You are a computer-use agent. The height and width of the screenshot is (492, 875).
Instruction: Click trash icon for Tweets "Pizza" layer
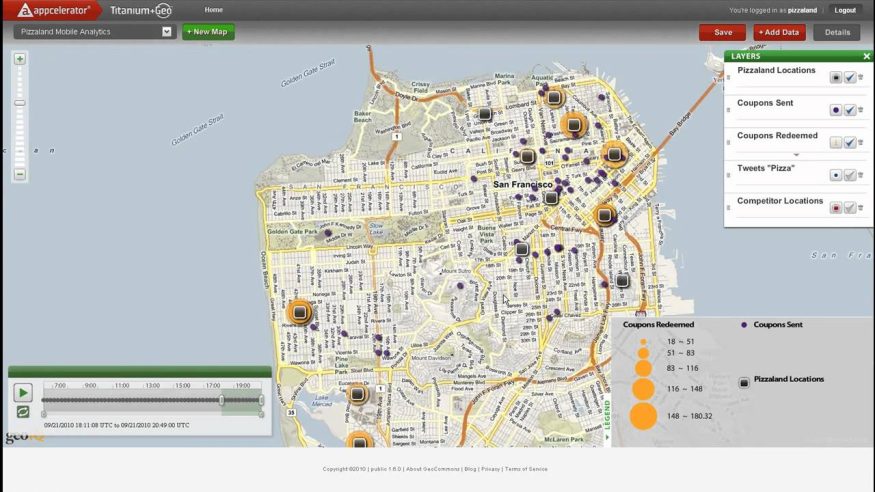(x=861, y=175)
